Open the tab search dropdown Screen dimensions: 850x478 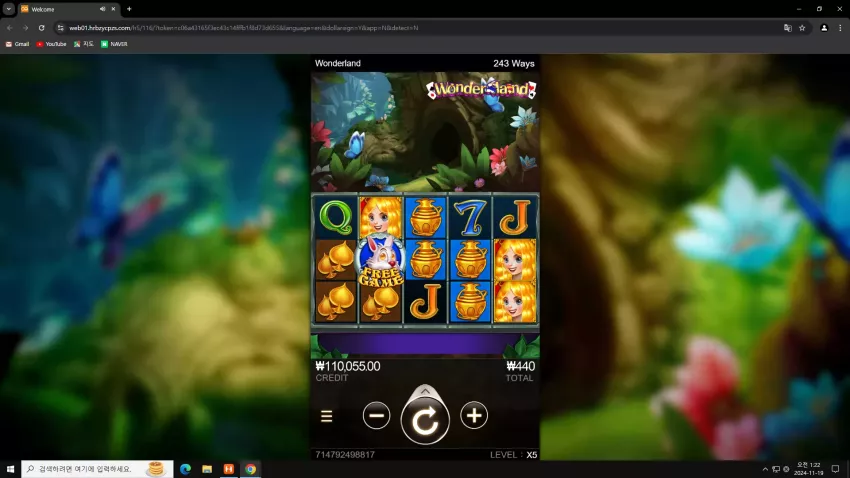pyautogui.click(x=9, y=9)
